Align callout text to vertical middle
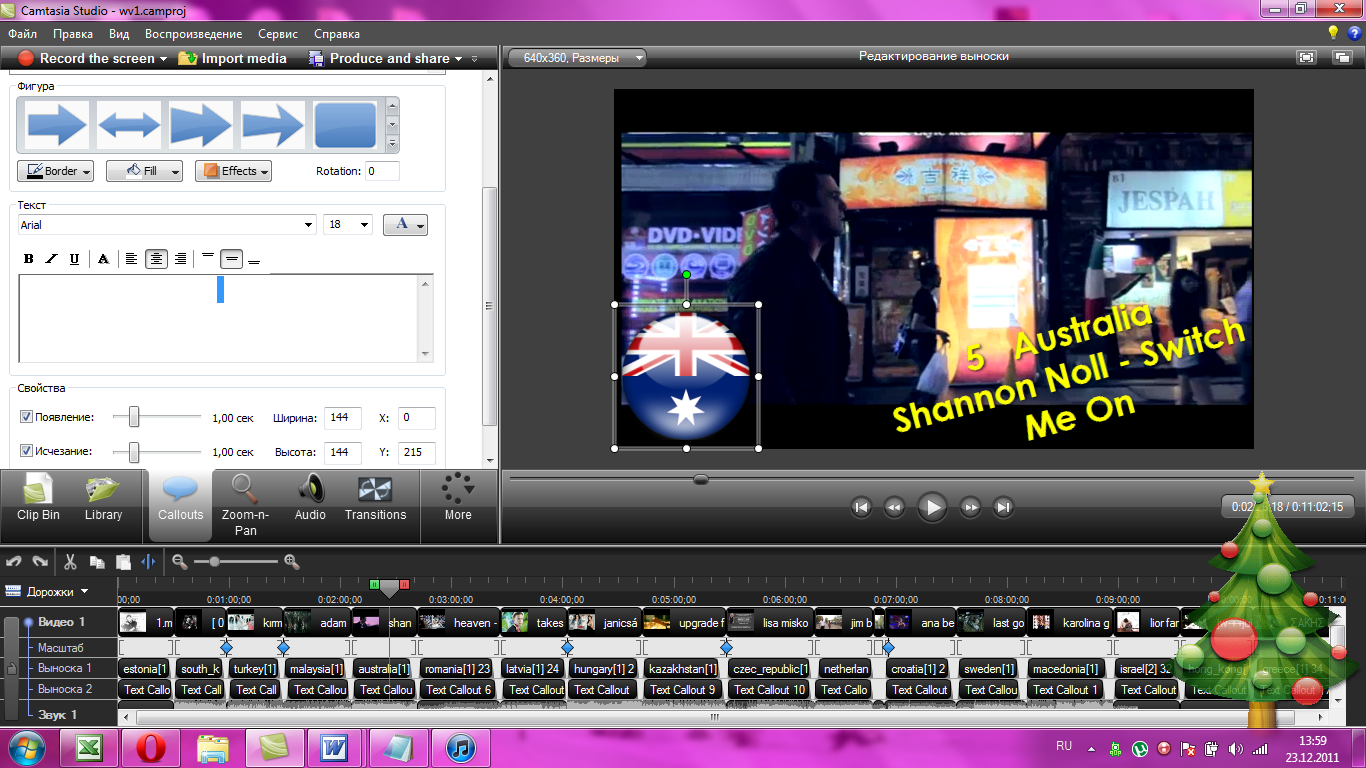The width and height of the screenshot is (1366, 768). tap(231, 259)
